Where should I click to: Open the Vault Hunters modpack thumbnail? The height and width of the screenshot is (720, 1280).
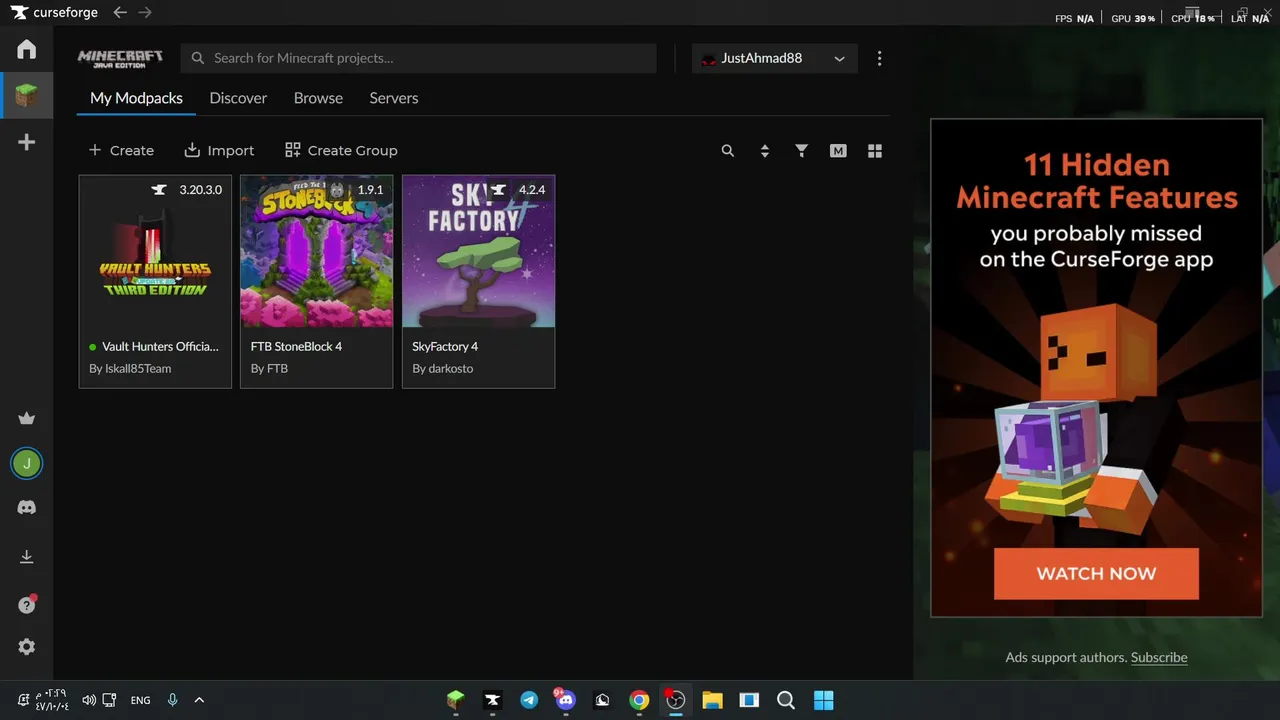coord(155,251)
